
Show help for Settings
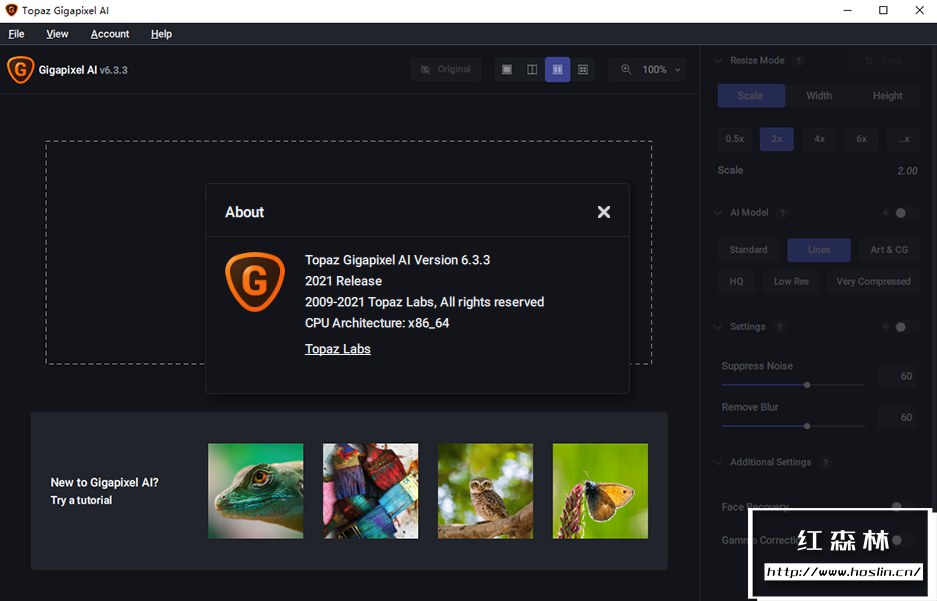coord(779,327)
